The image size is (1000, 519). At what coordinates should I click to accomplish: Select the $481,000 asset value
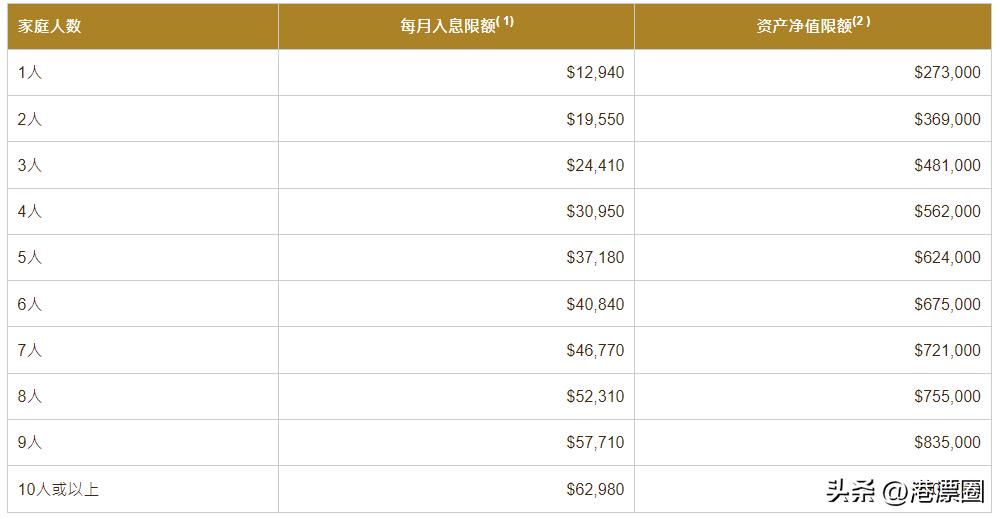tap(947, 165)
